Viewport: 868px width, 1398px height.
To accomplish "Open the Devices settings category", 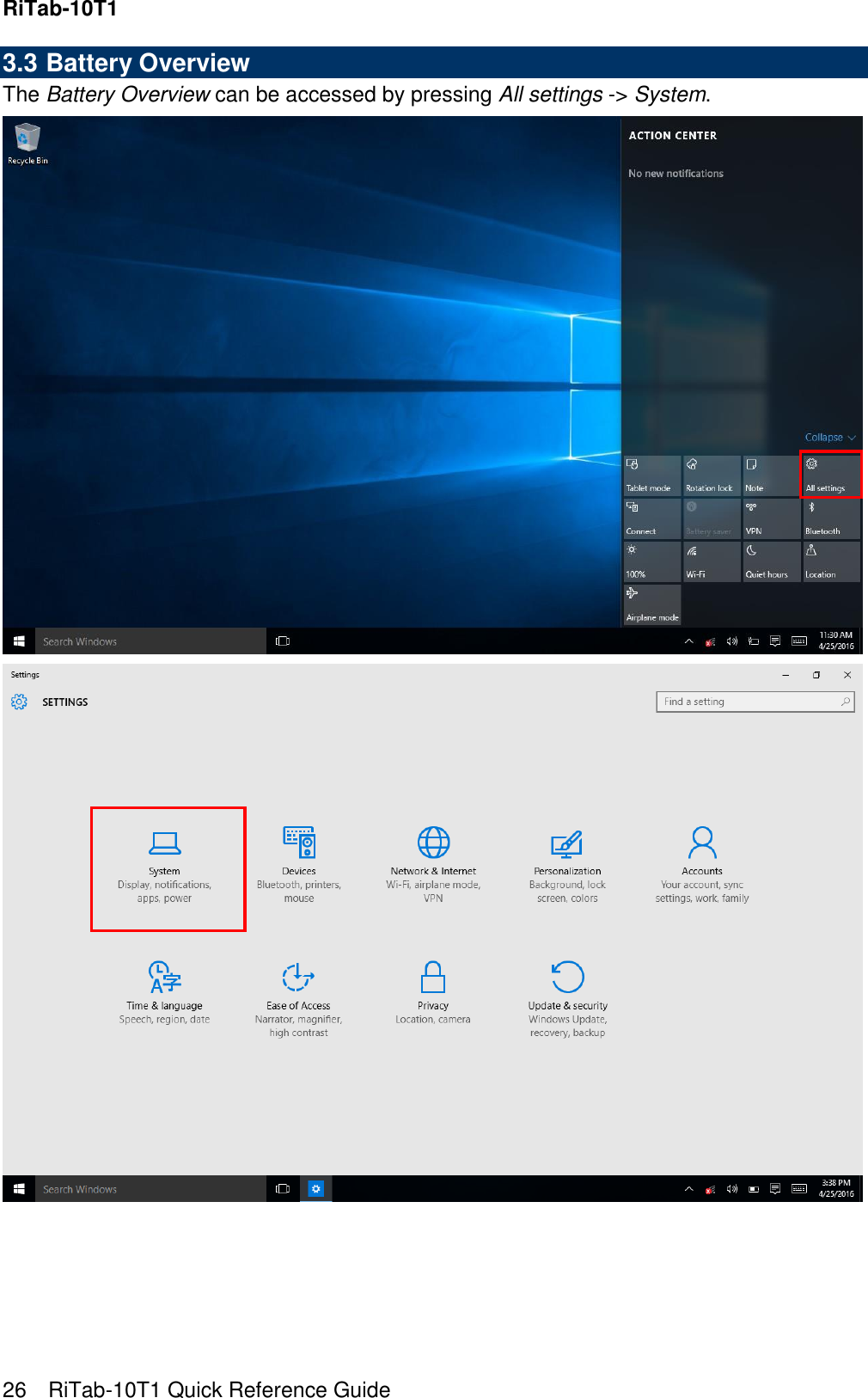I will 299,865.
